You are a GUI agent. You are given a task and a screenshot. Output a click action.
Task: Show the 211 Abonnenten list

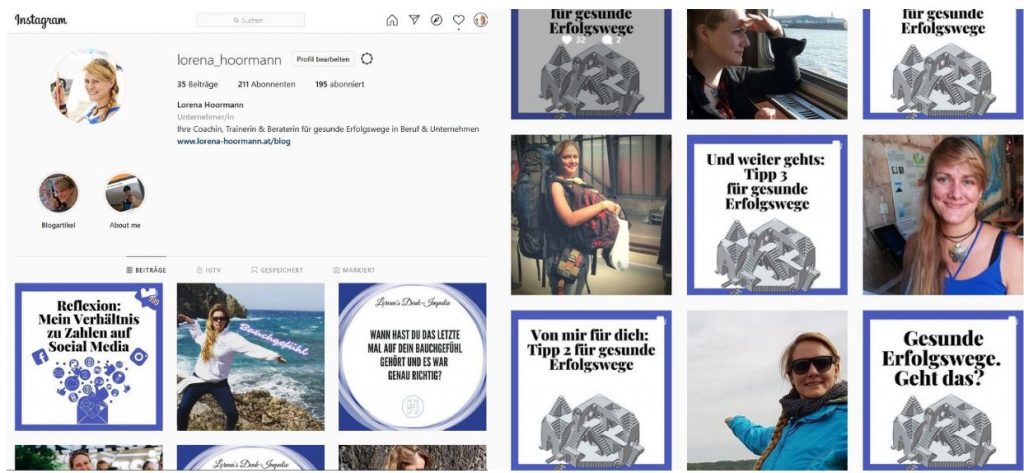(266, 84)
